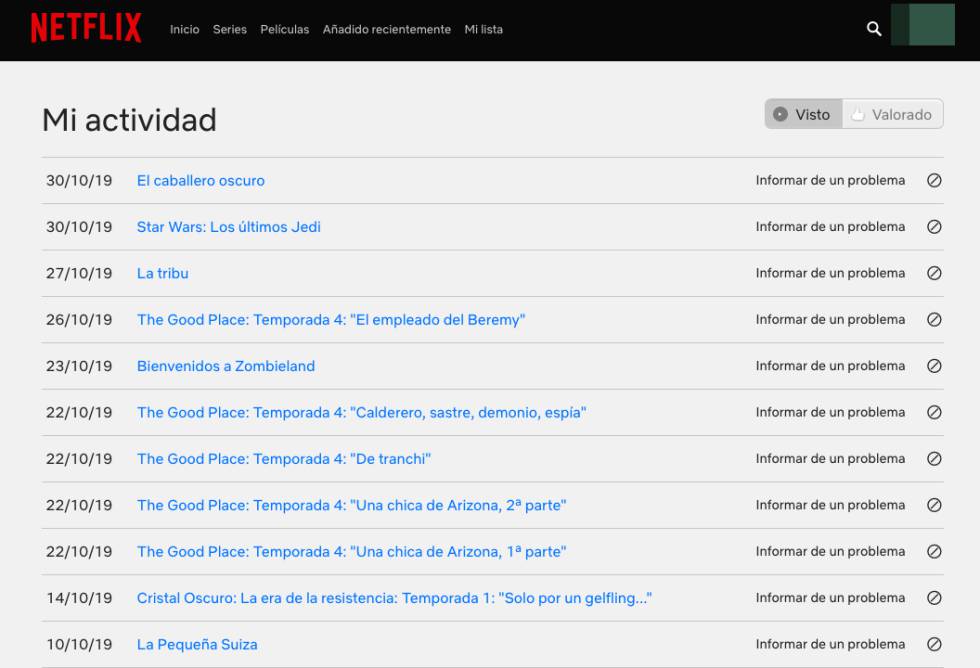Click the date 26/10/19
Image resolution: width=980 pixels, height=668 pixels.
point(79,319)
